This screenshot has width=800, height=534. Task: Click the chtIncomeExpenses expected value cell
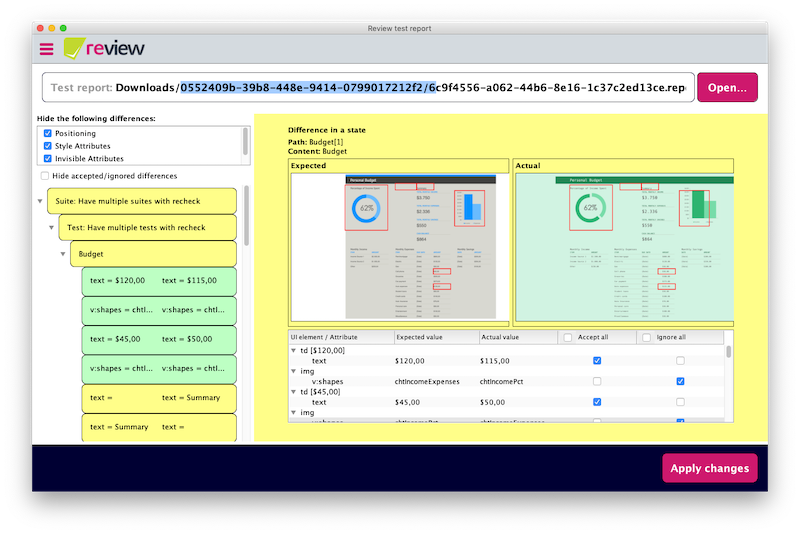coord(427,381)
